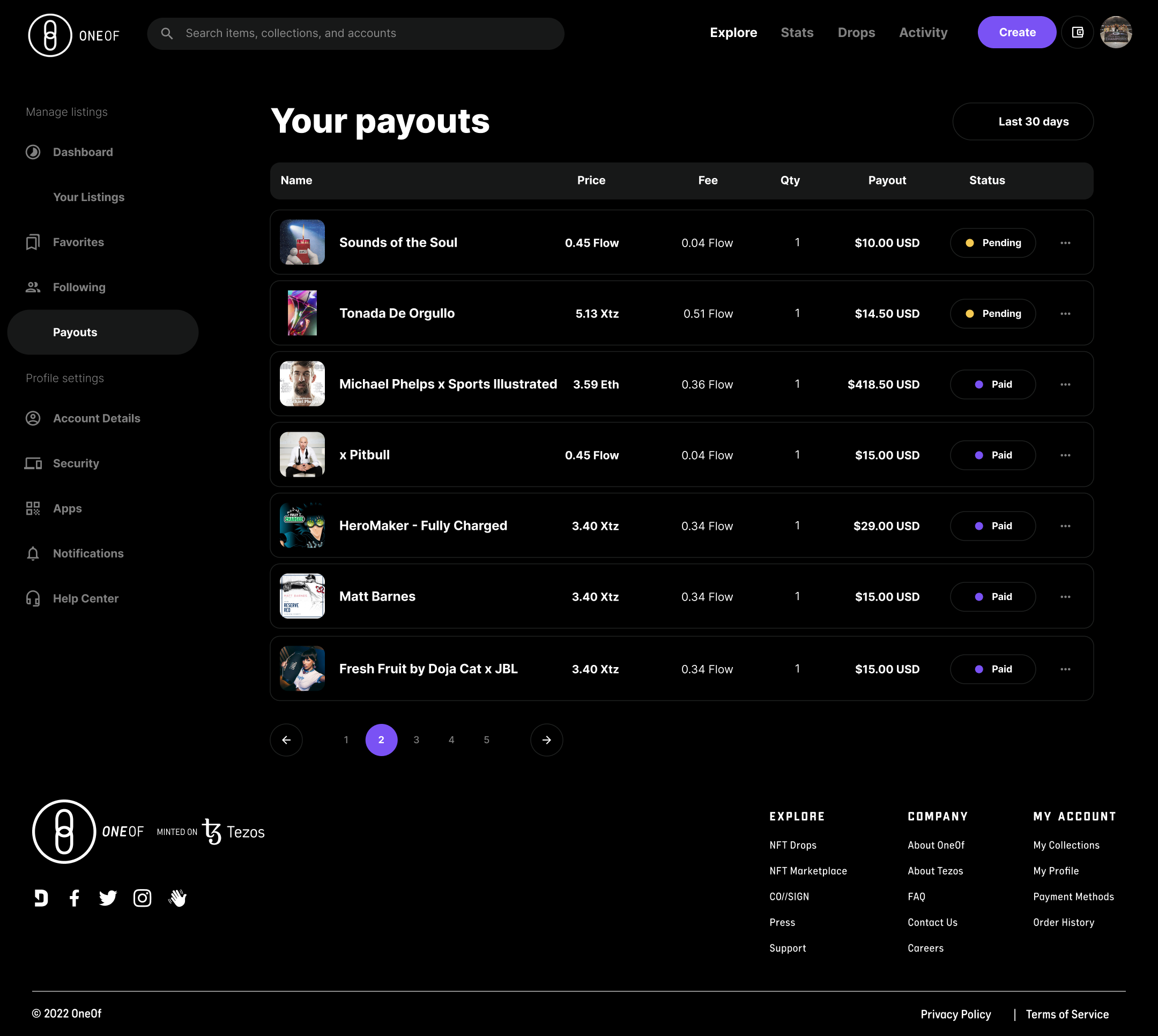Open the Activity navigation item
Viewport: 1158px width, 1036px height.
click(923, 33)
